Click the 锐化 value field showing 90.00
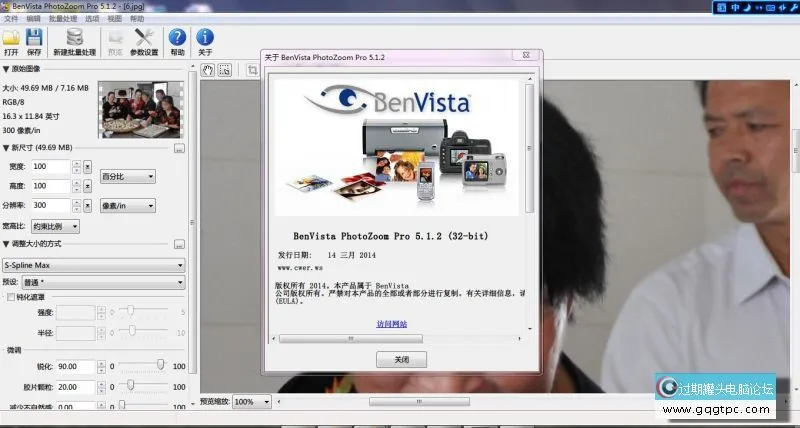 pos(76,367)
